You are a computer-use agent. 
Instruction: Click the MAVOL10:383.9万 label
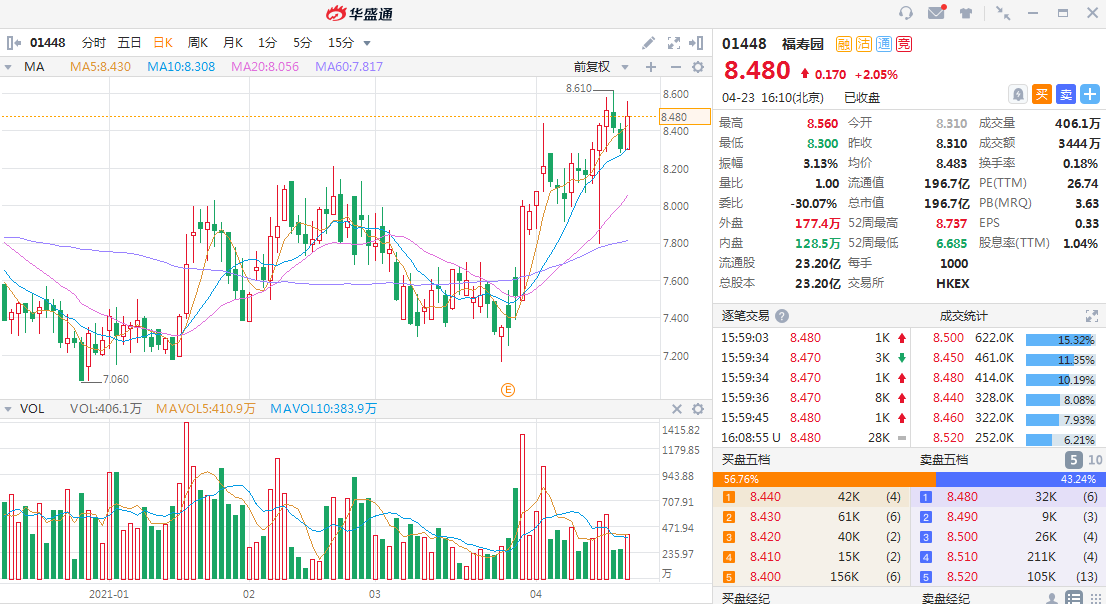pos(323,409)
